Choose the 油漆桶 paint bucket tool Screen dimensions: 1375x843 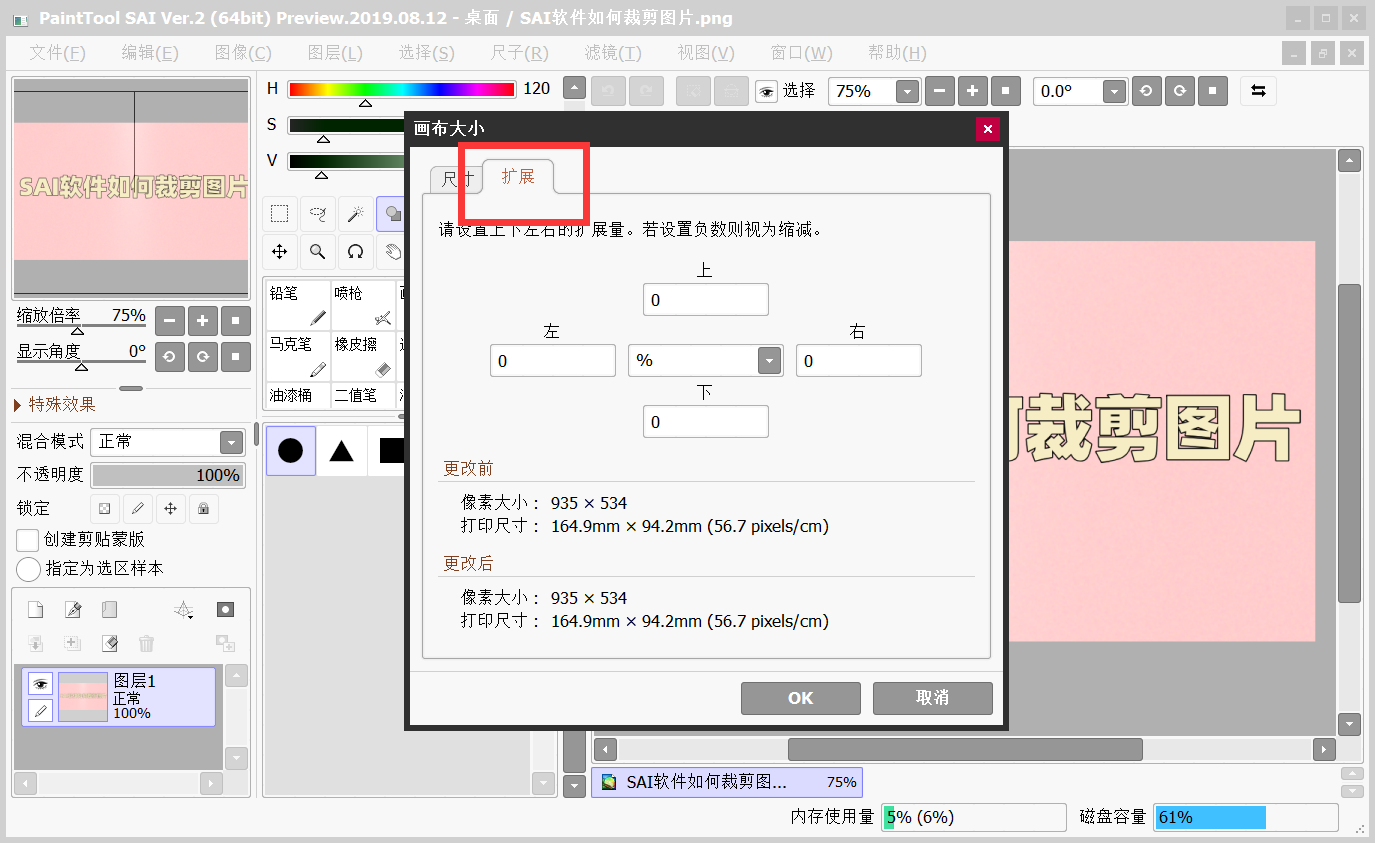click(297, 394)
